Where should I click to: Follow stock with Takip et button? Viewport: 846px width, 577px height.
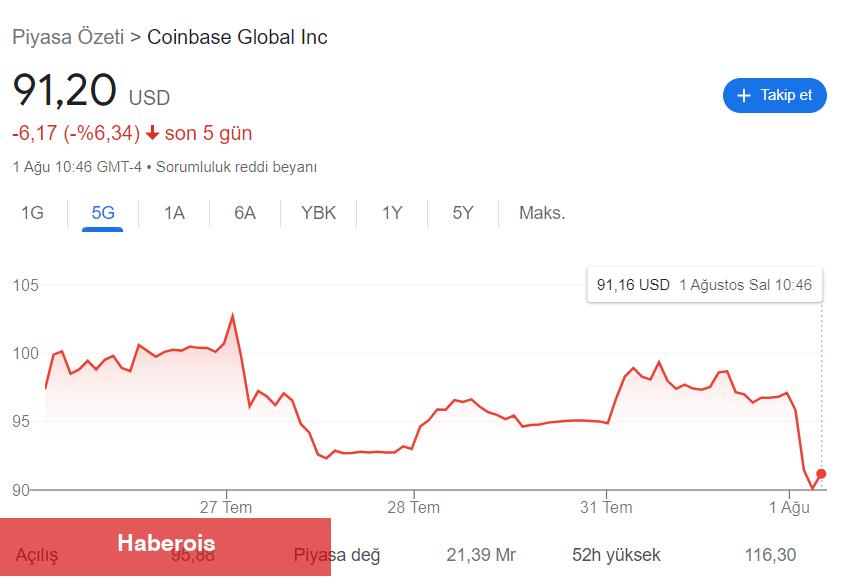pyautogui.click(x=774, y=96)
